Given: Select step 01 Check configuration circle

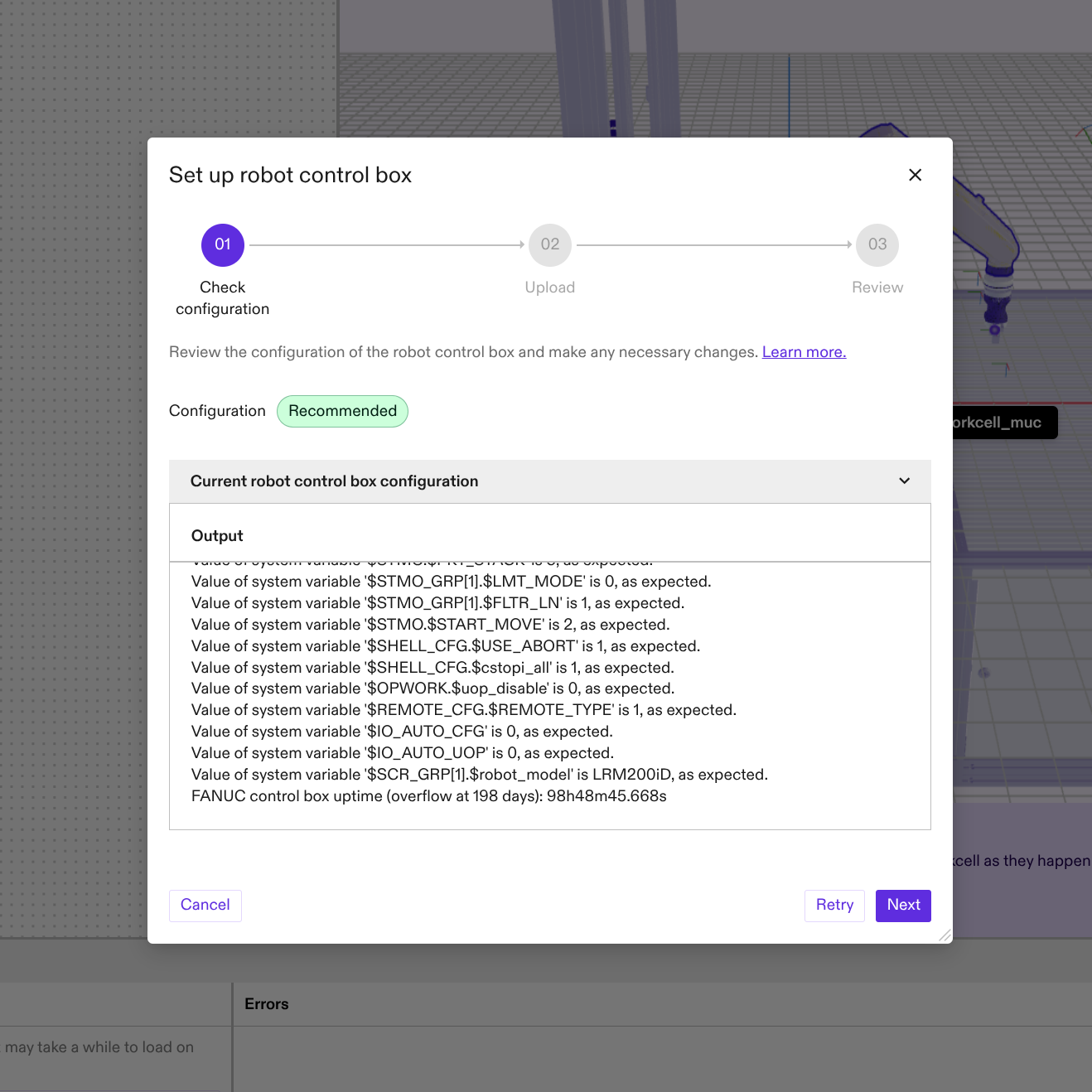Looking at the screenshot, I should point(222,244).
